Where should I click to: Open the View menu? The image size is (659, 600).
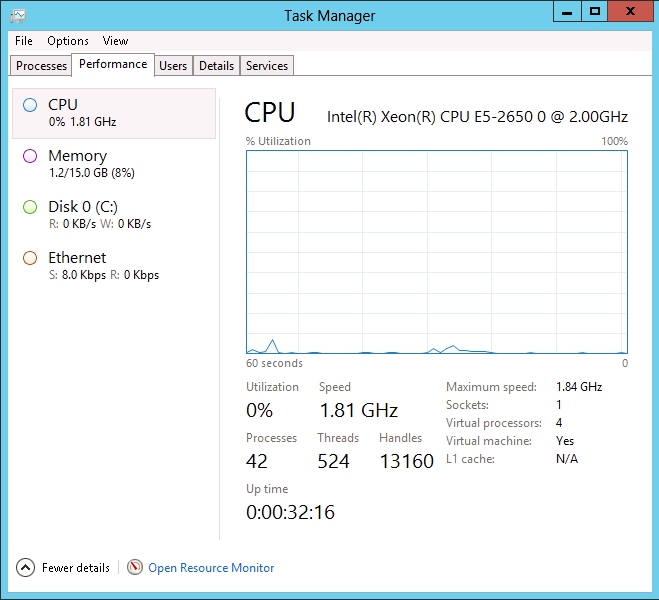[x=115, y=41]
